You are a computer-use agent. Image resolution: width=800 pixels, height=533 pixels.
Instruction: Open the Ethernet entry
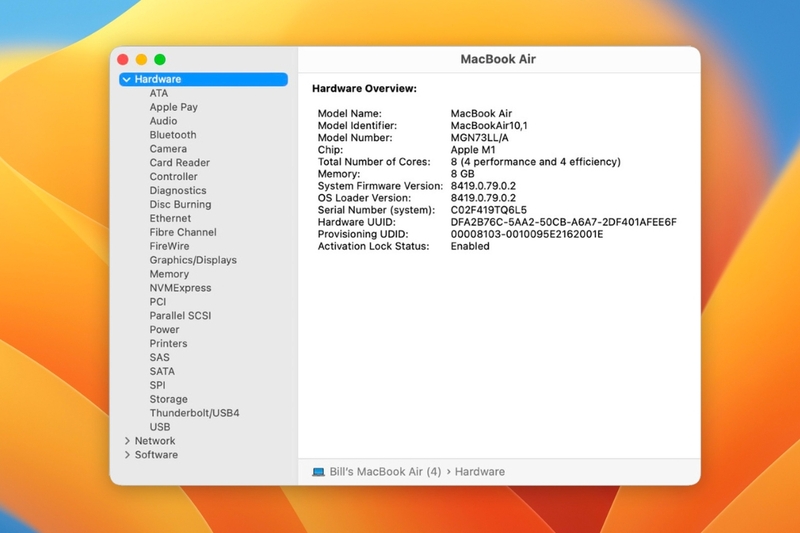point(170,218)
